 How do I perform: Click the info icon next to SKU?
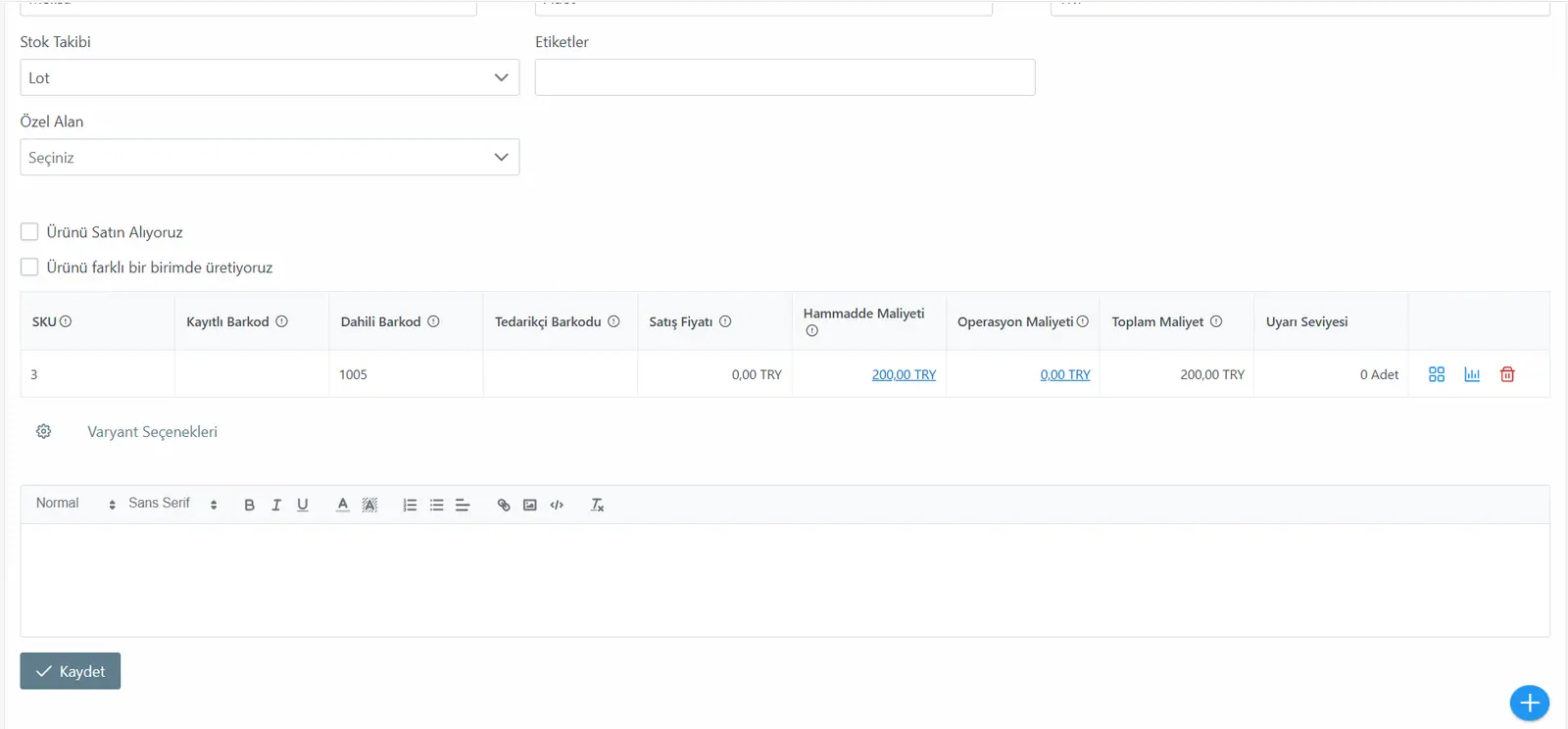(66, 321)
